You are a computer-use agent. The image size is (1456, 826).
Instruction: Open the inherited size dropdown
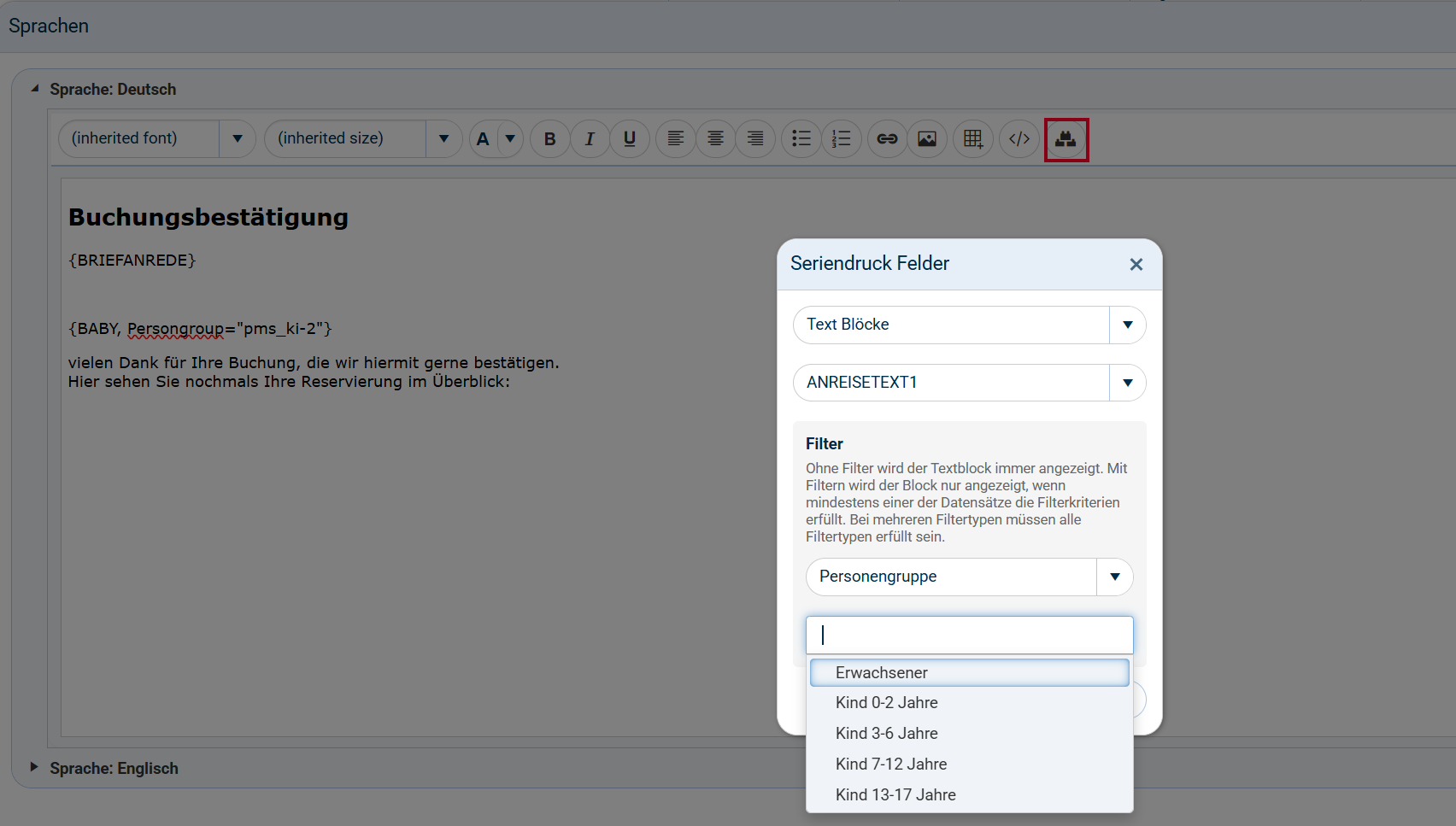tap(443, 138)
